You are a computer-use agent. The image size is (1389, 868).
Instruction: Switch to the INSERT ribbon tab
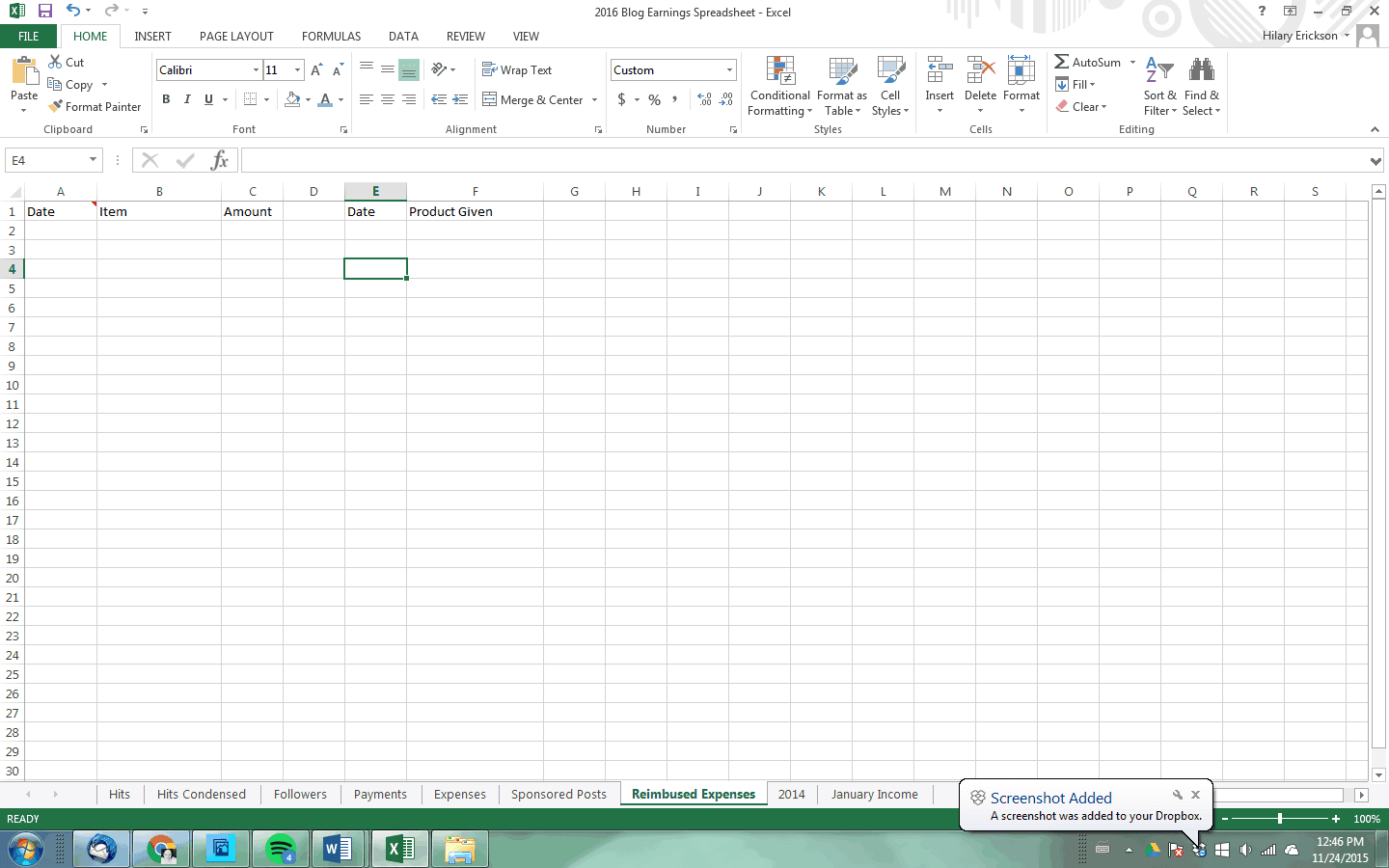coord(152,36)
